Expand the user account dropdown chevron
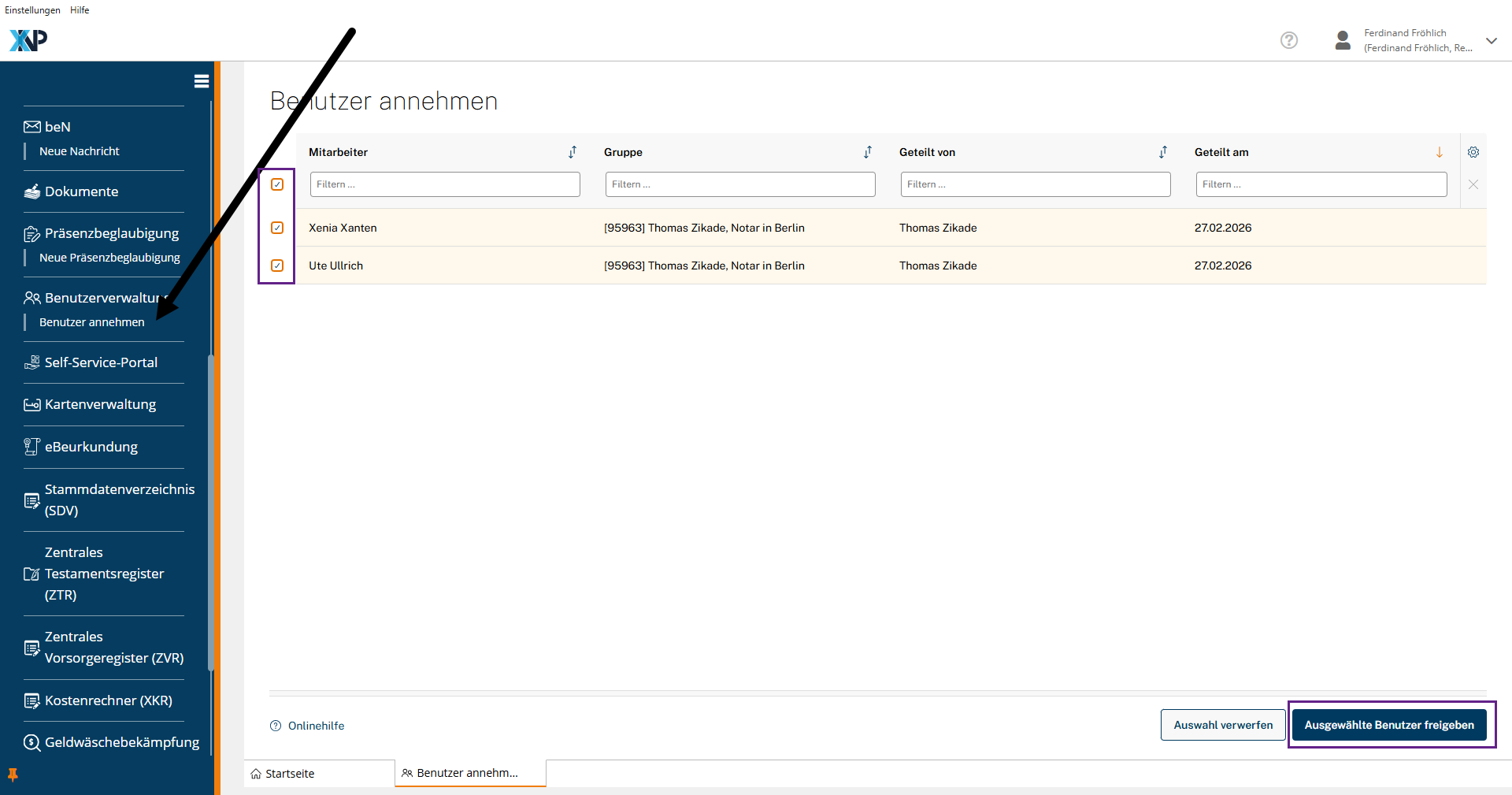Image resolution: width=1512 pixels, height=795 pixels. pyautogui.click(x=1491, y=41)
